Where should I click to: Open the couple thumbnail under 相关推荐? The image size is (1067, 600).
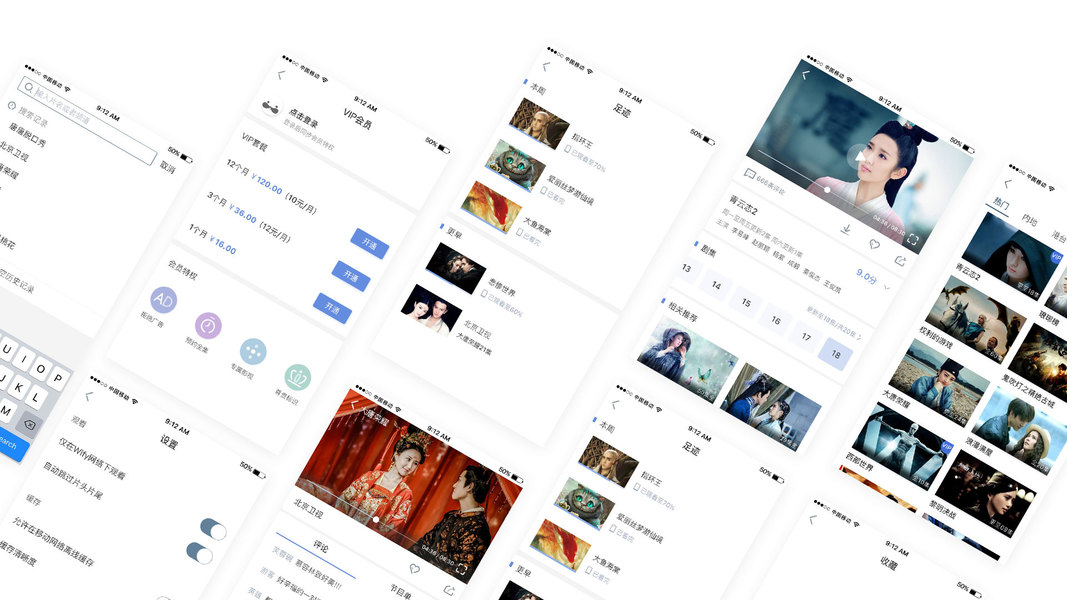tap(771, 407)
